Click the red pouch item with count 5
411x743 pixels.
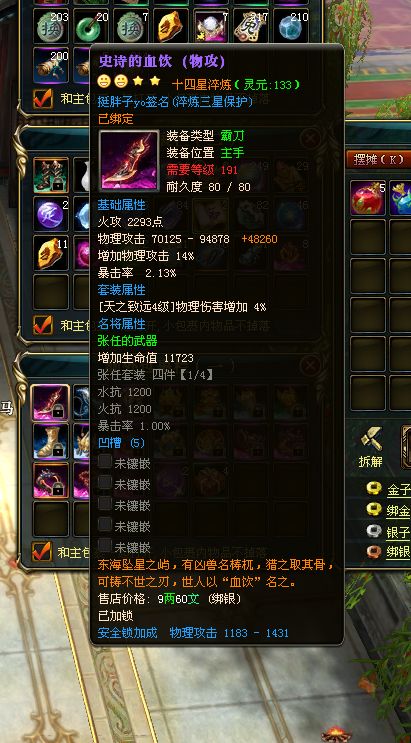368,198
